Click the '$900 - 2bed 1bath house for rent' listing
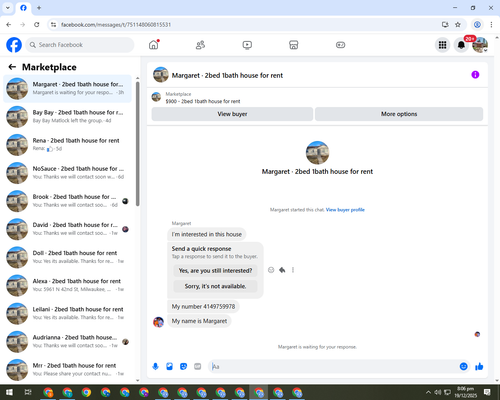The height and width of the screenshot is (400, 500). pyautogui.click(x=203, y=101)
